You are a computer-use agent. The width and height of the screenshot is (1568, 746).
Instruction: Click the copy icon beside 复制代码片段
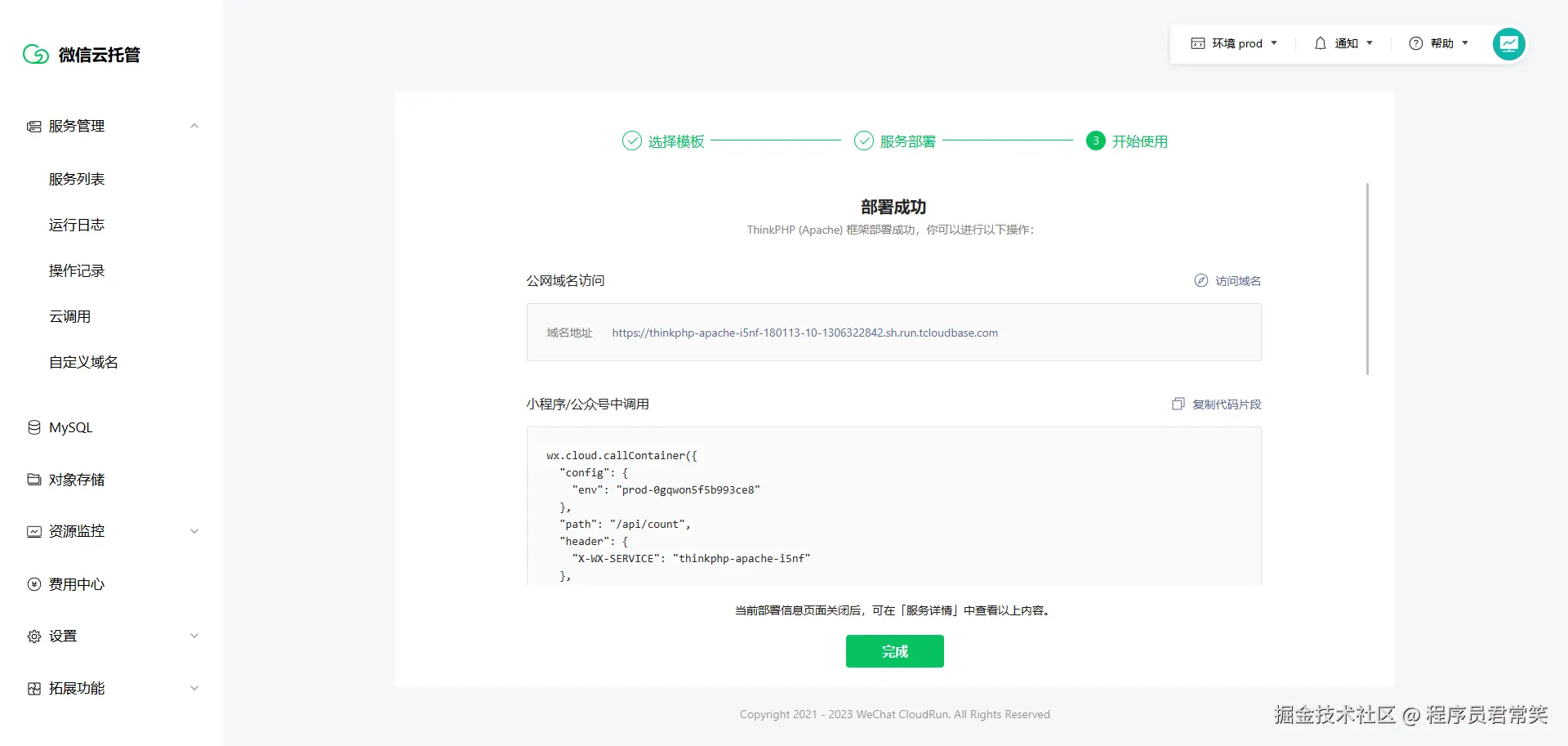tap(1178, 404)
